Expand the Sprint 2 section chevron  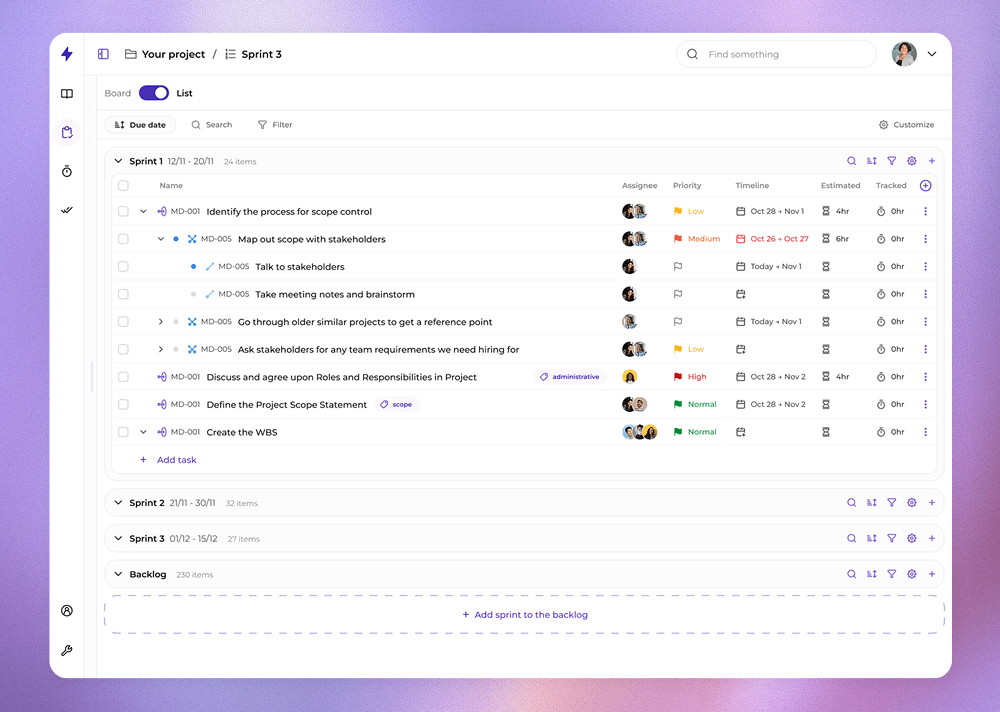click(x=118, y=503)
